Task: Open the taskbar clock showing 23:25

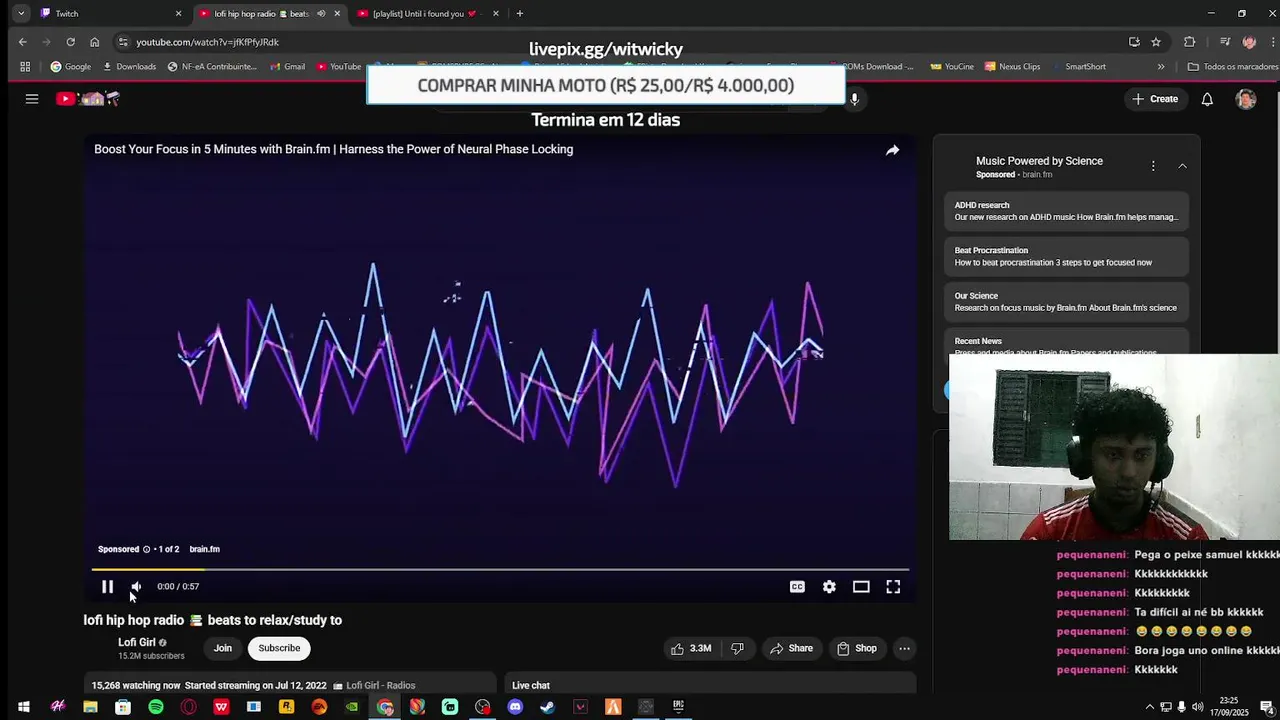Action: coord(1229,706)
